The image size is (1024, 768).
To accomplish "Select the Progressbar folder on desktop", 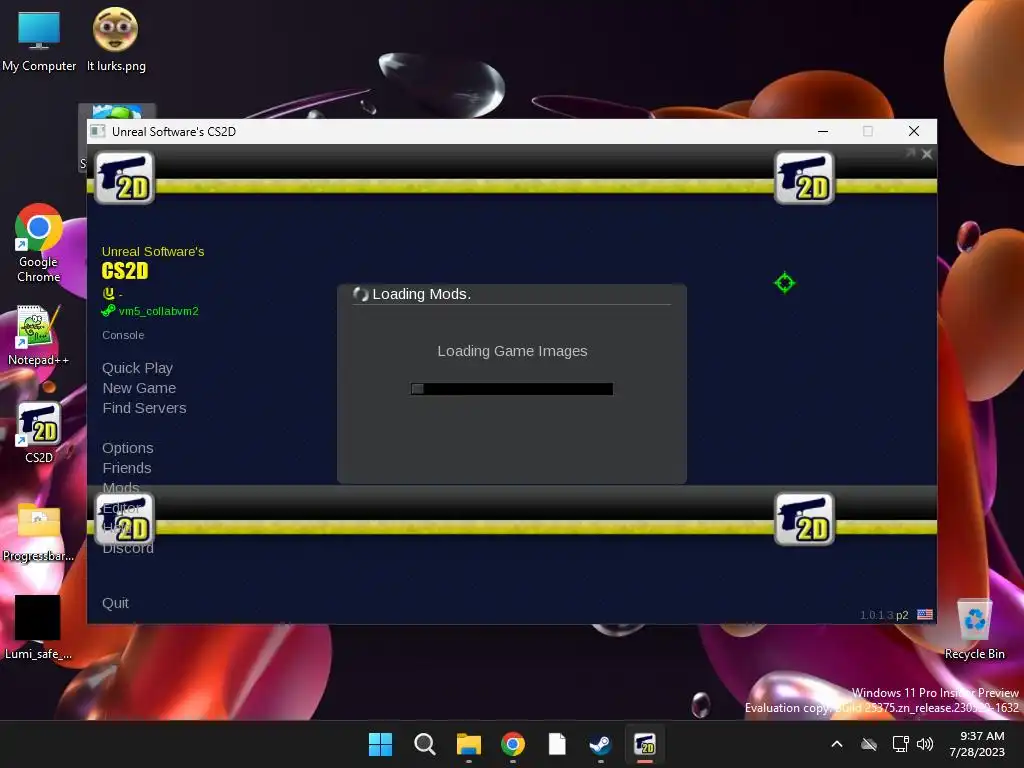I will click(39, 532).
